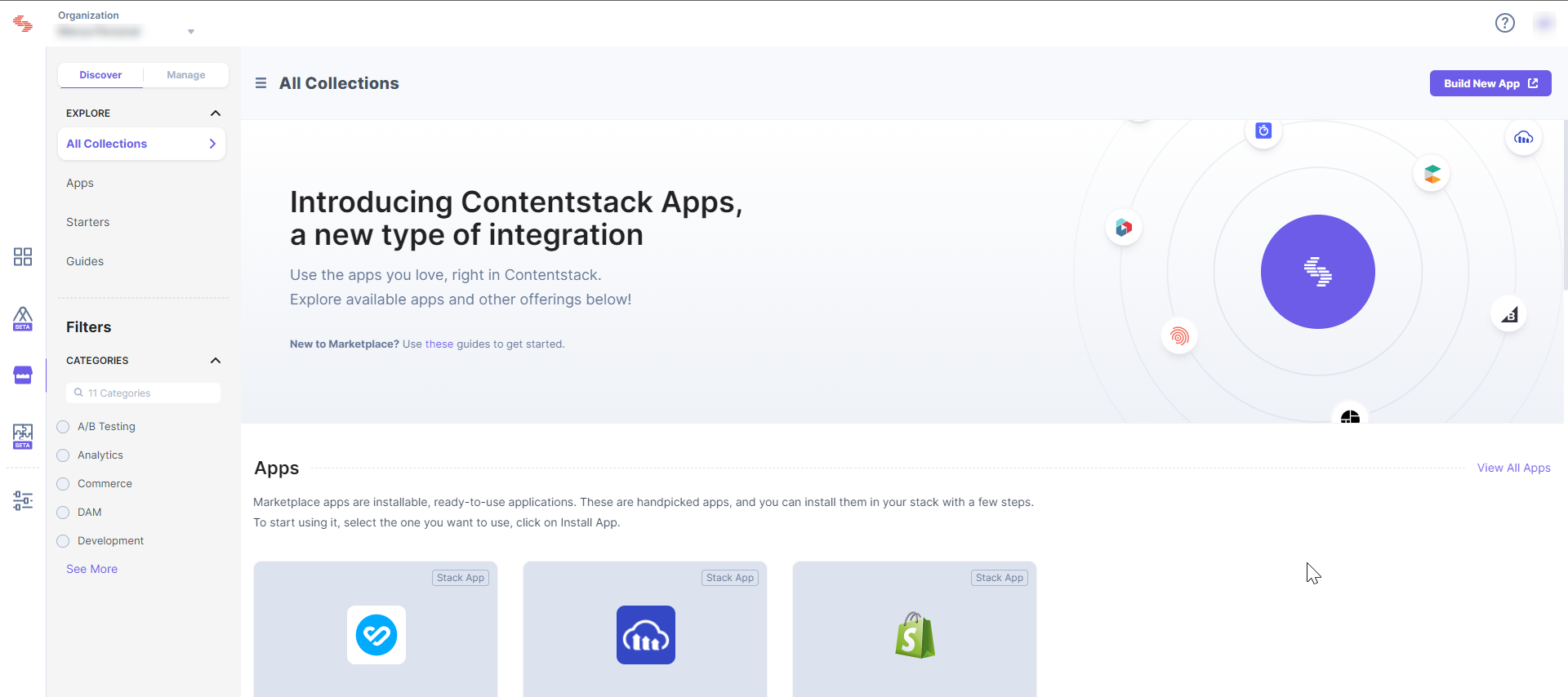Click the Organization label

pos(88,16)
